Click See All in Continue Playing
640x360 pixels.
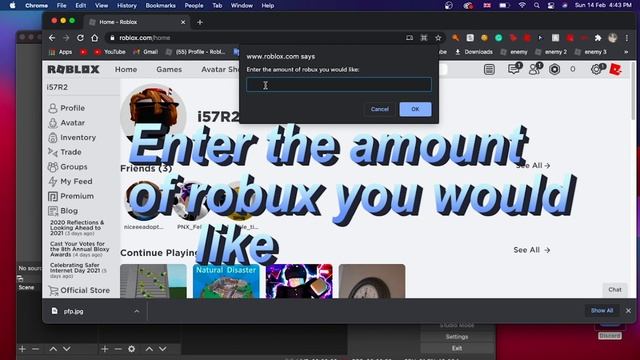click(531, 250)
